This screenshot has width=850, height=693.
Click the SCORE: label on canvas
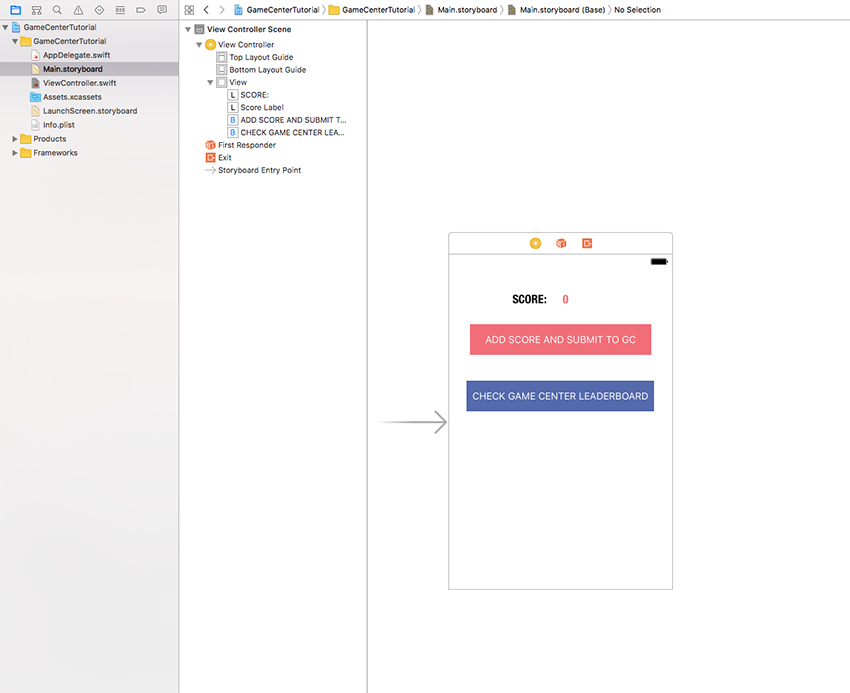pos(530,299)
